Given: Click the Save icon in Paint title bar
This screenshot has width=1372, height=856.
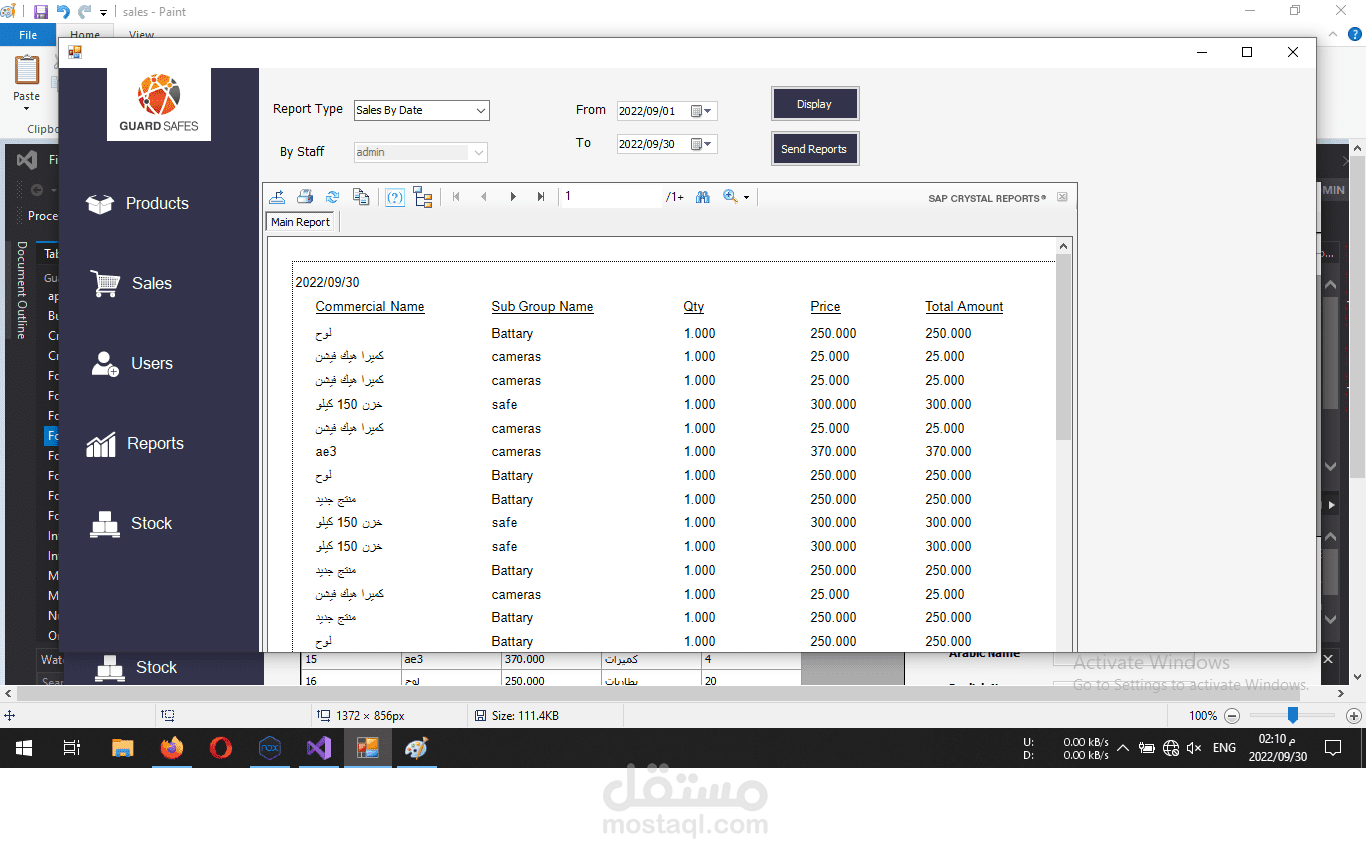Looking at the screenshot, I should coord(41,12).
